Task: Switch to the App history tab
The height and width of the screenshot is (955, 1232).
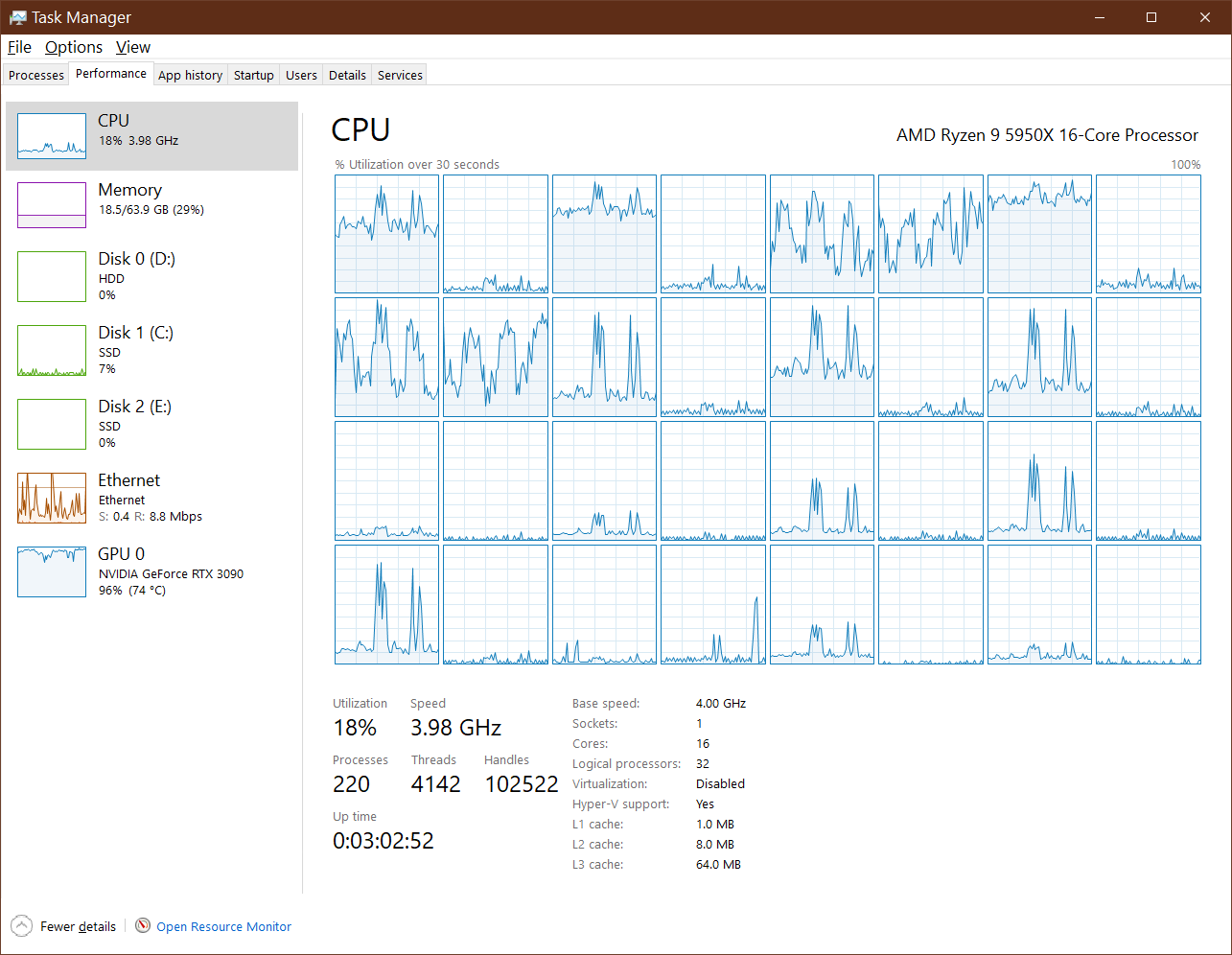Action: click(190, 75)
